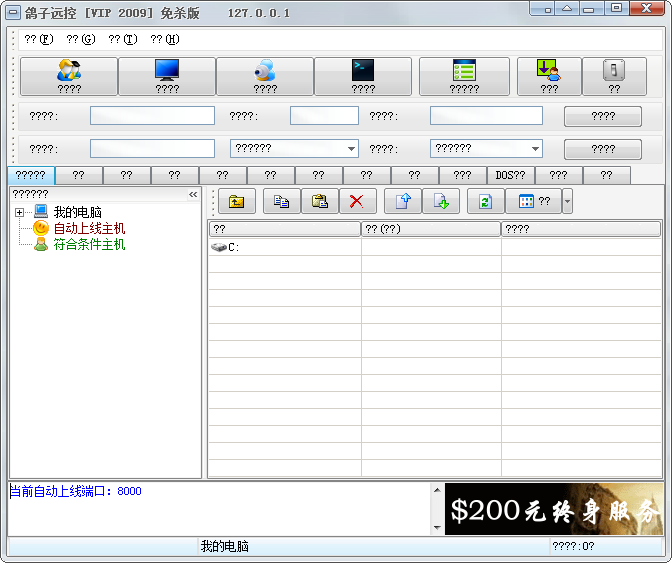672x563 pixels.
Task: Select 自动上线主机 in the tree
Action: point(89,228)
